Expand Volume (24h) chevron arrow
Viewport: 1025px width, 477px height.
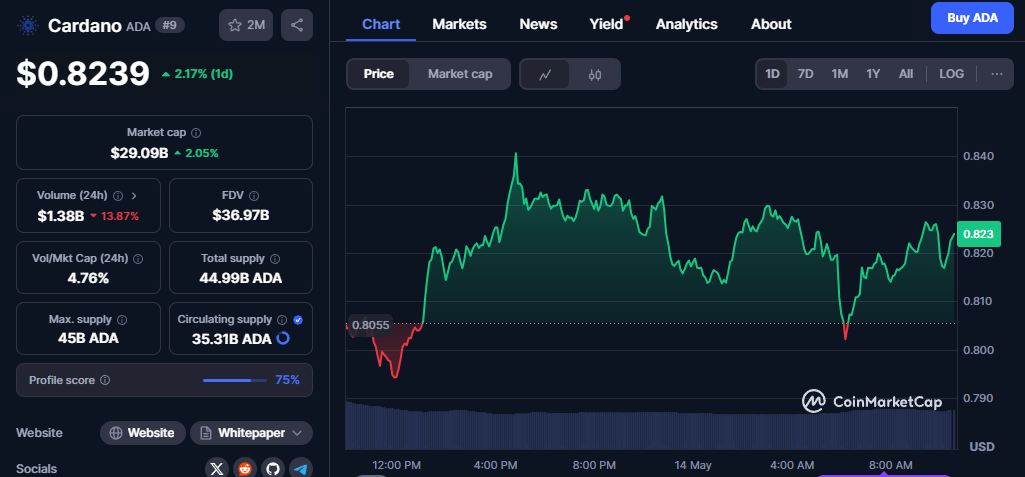[134, 195]
